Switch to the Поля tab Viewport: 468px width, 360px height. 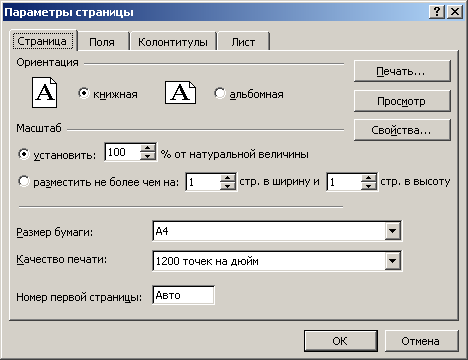(x=102, y=42)
